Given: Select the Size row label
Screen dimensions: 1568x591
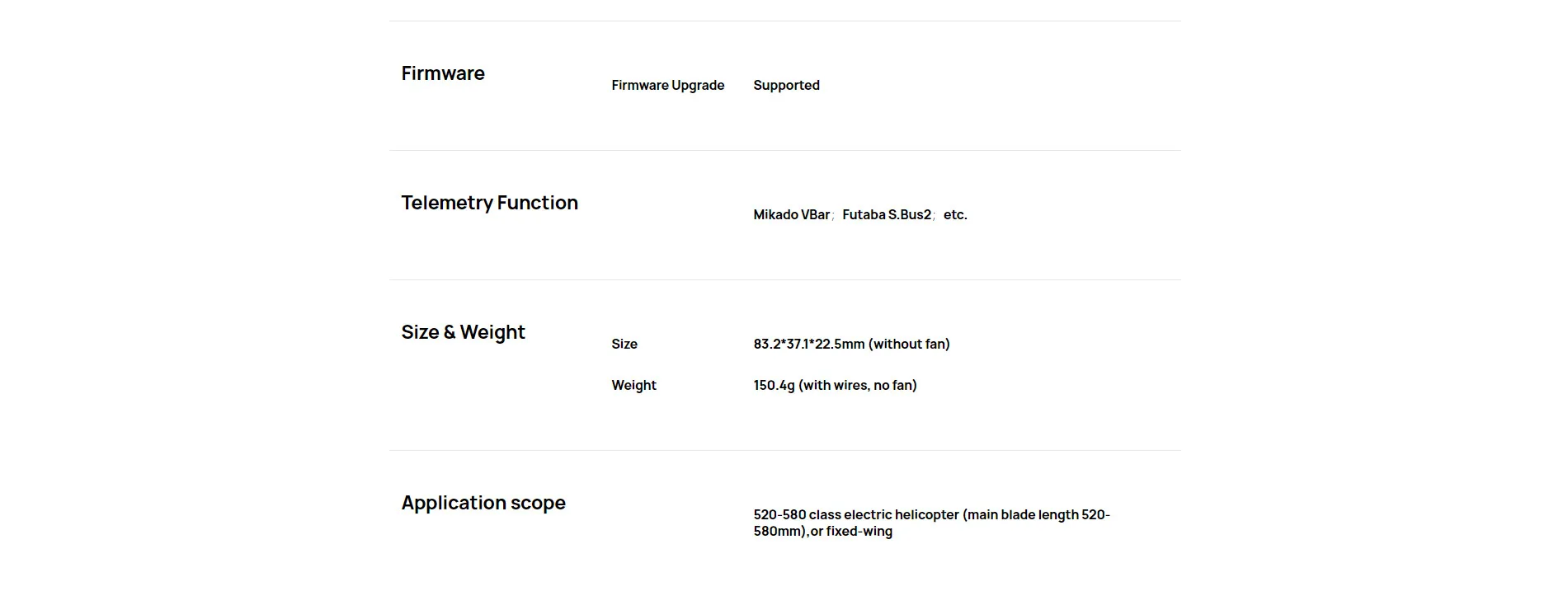Looking at the screenshot, I should point(624,344).
